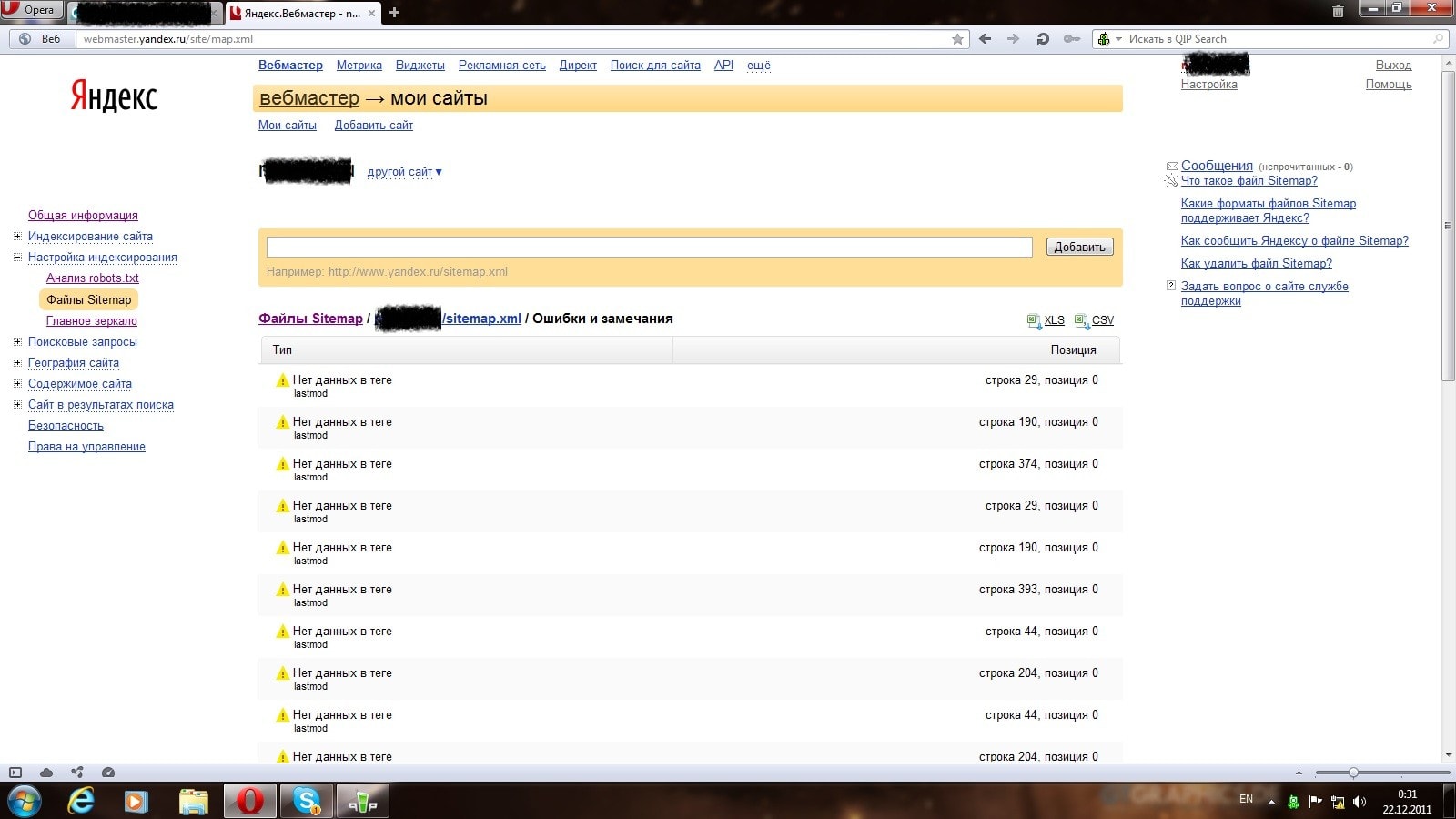This screenshot has height=819, width=1456.
Task: Open the search engine dropdown arrow
Action: tap(1118, 39)
